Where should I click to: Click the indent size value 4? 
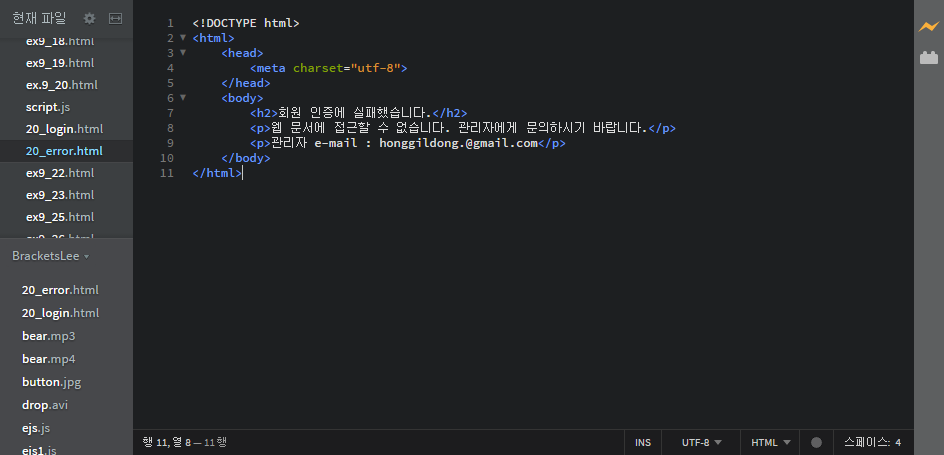pos(898,442)
